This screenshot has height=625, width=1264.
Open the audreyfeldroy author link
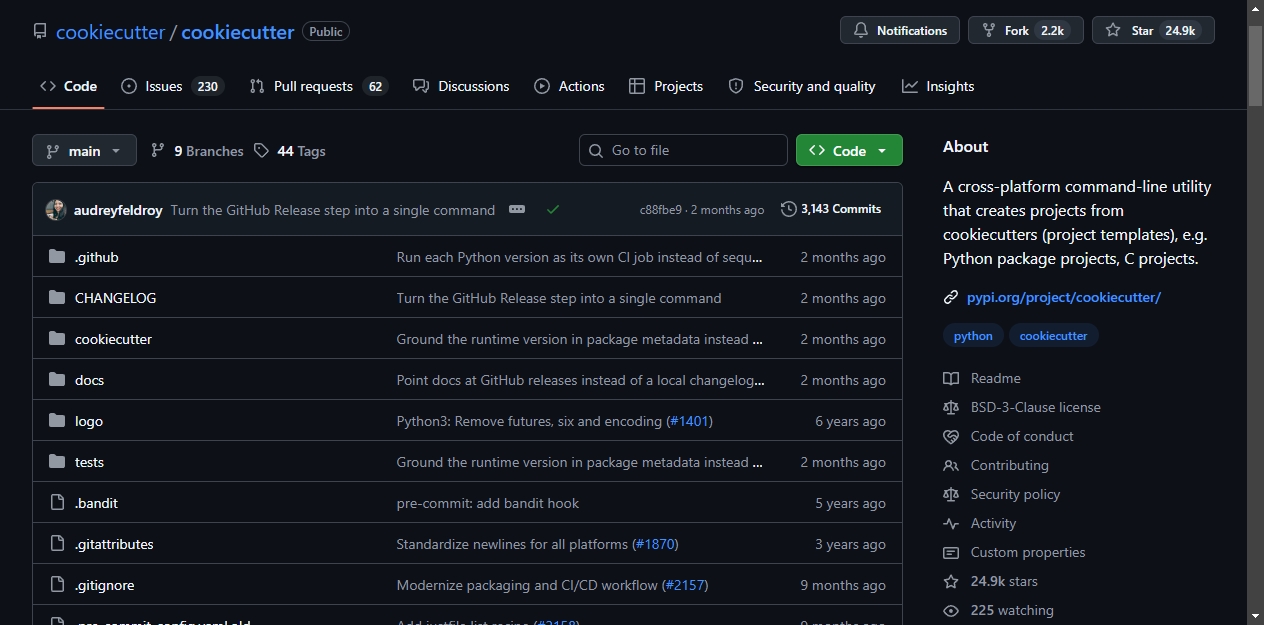pos(118,210)
